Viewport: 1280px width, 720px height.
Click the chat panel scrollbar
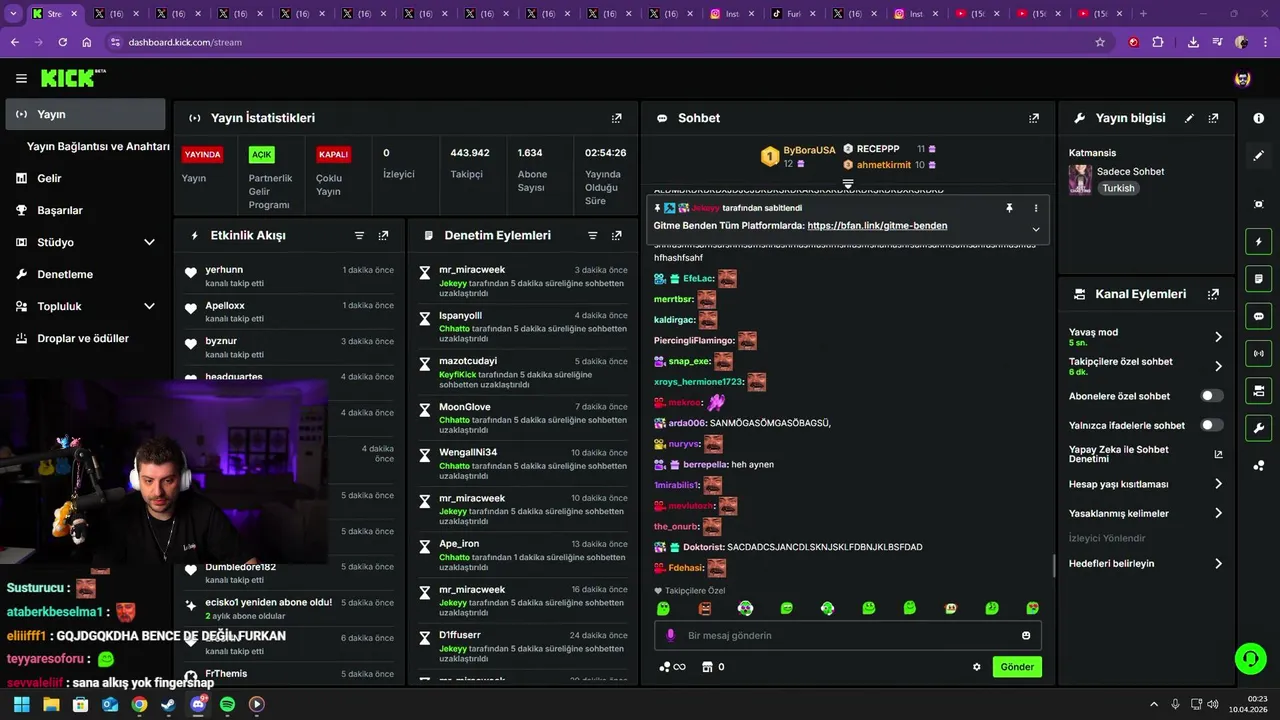1053,566
